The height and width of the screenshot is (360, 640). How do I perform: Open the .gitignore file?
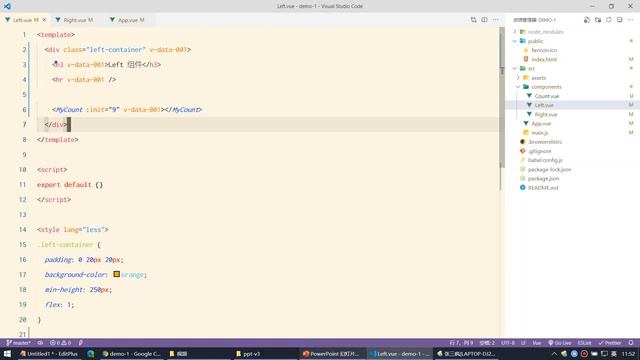[539, 151]
